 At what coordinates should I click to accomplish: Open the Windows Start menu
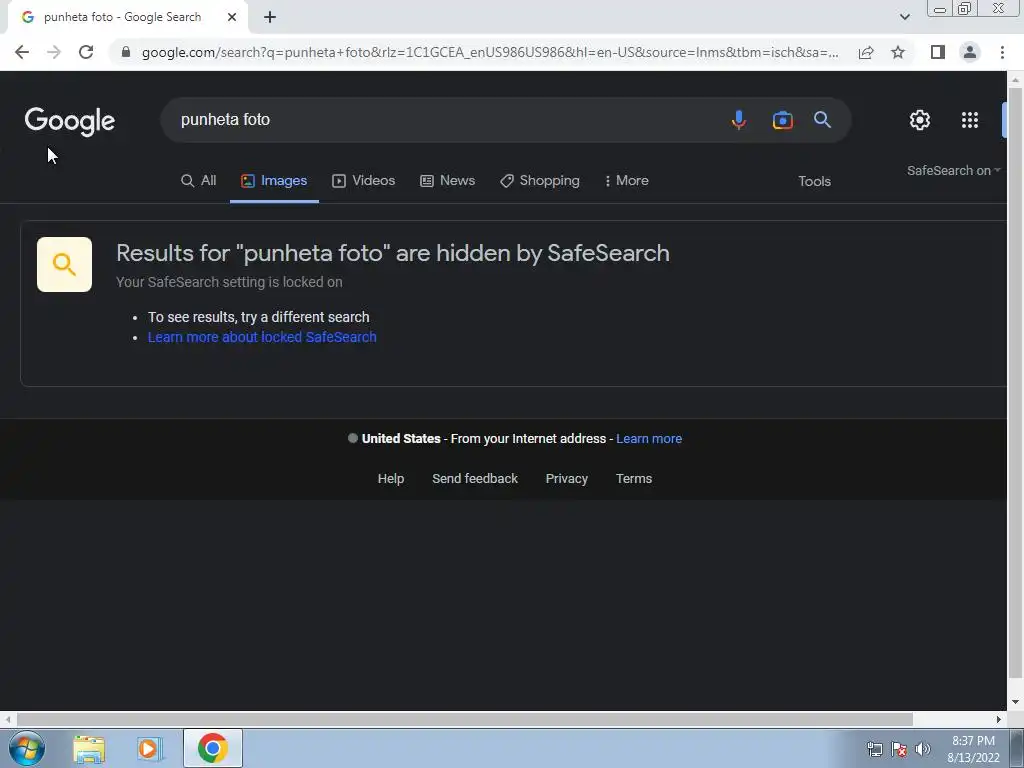[27, 748]
